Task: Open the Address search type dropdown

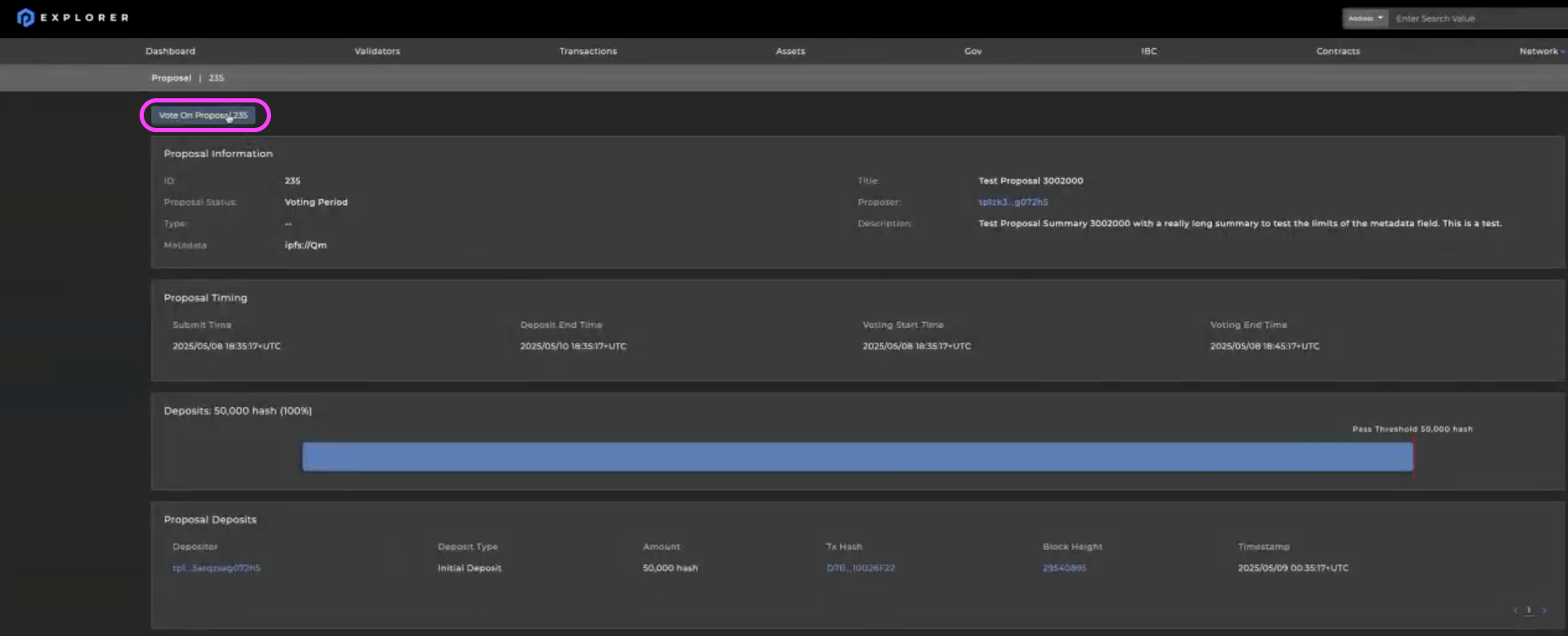Action: [x=1365, y=18]
